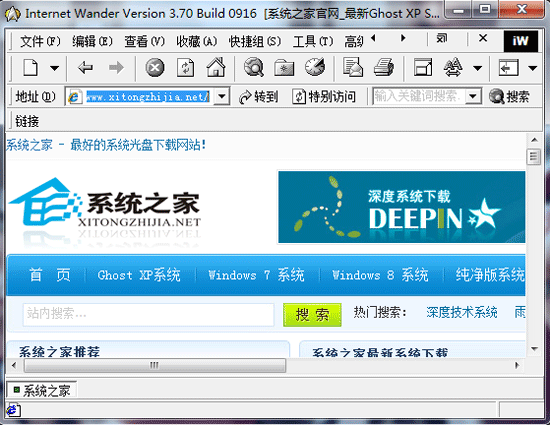
Task: Click the window layout toolbar icon
Action: pos(423,67)
